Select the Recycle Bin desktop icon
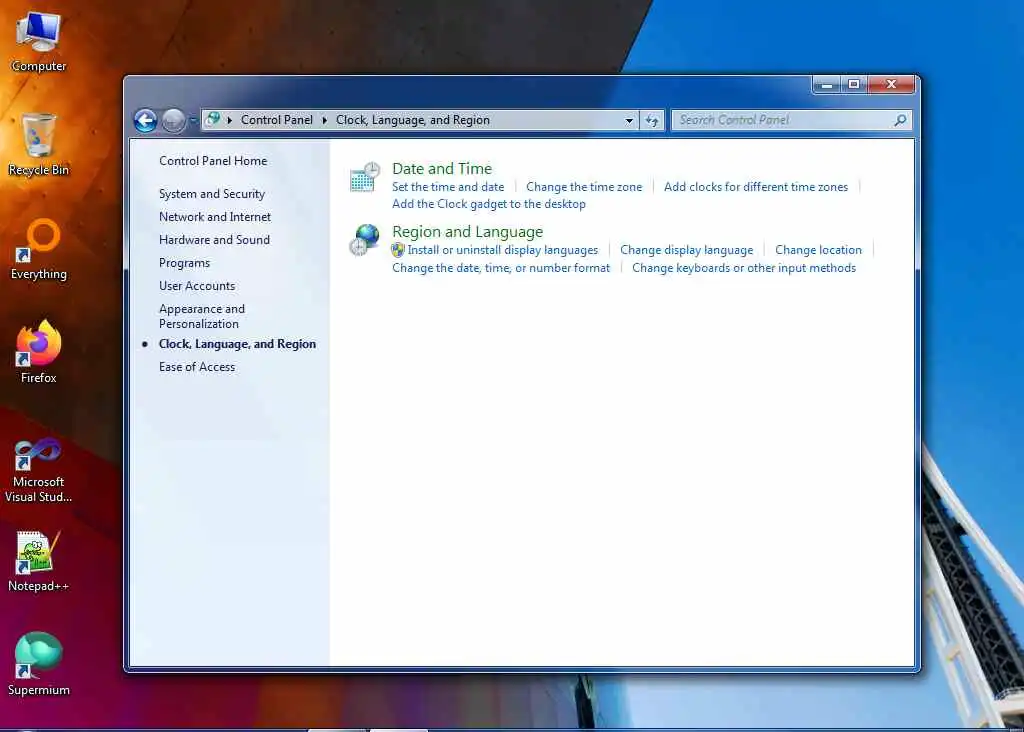The width and height of the screenshot is (1024, 732). (39, 145)
